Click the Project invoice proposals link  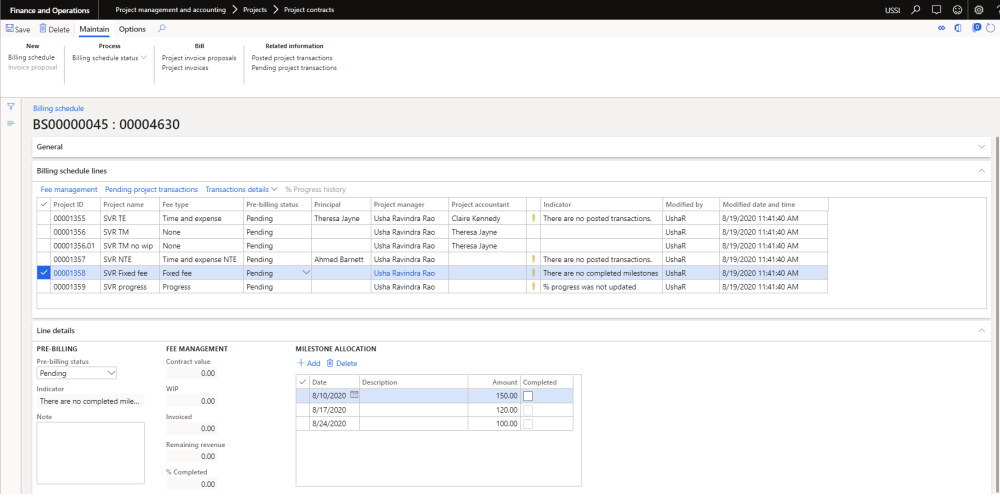pyautogui.click(x=199, y=58)
